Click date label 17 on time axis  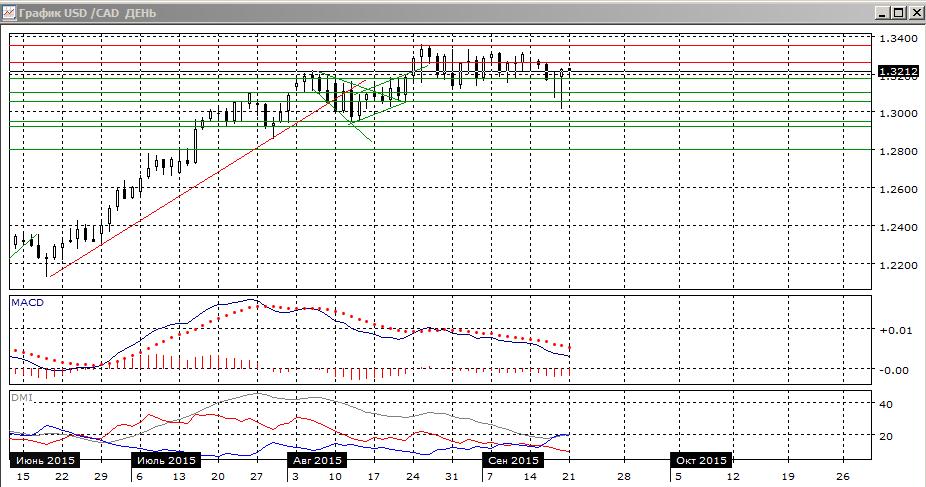pos(374,477)
